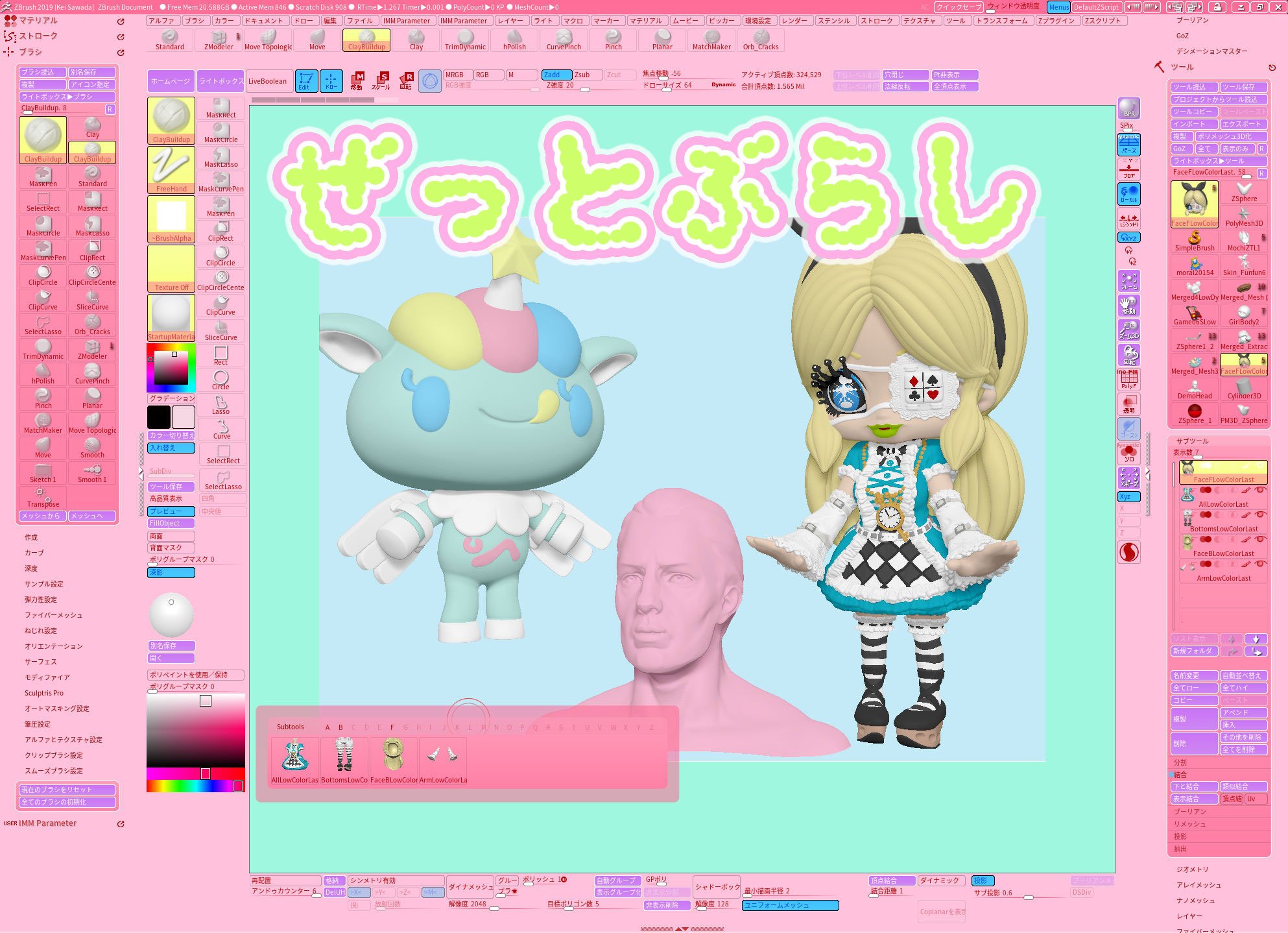This screenshot has width=1288, height=933.
Task: Expand the ブーリアン subtool section
Action: click(1189, 812)
